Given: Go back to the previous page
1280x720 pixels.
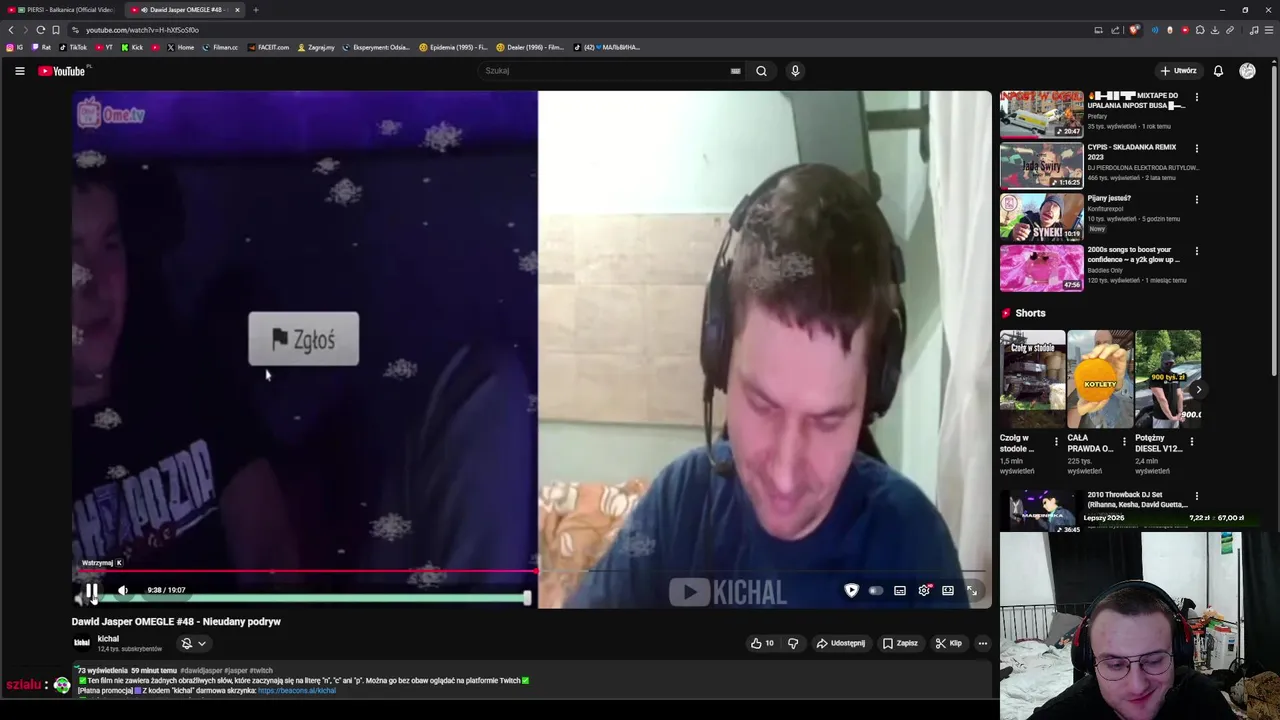Looking at the screenshot, I should click(x=11, y=30).
